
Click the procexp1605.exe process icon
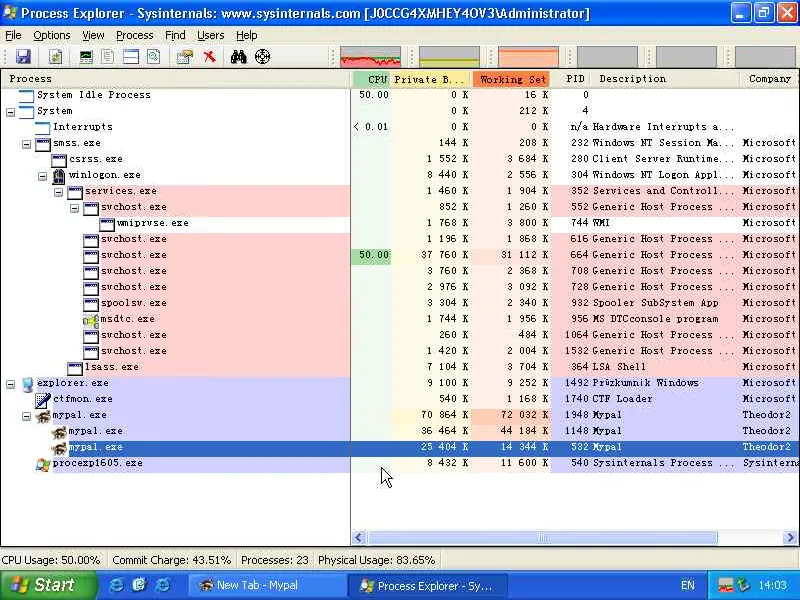tap(43, 464)
